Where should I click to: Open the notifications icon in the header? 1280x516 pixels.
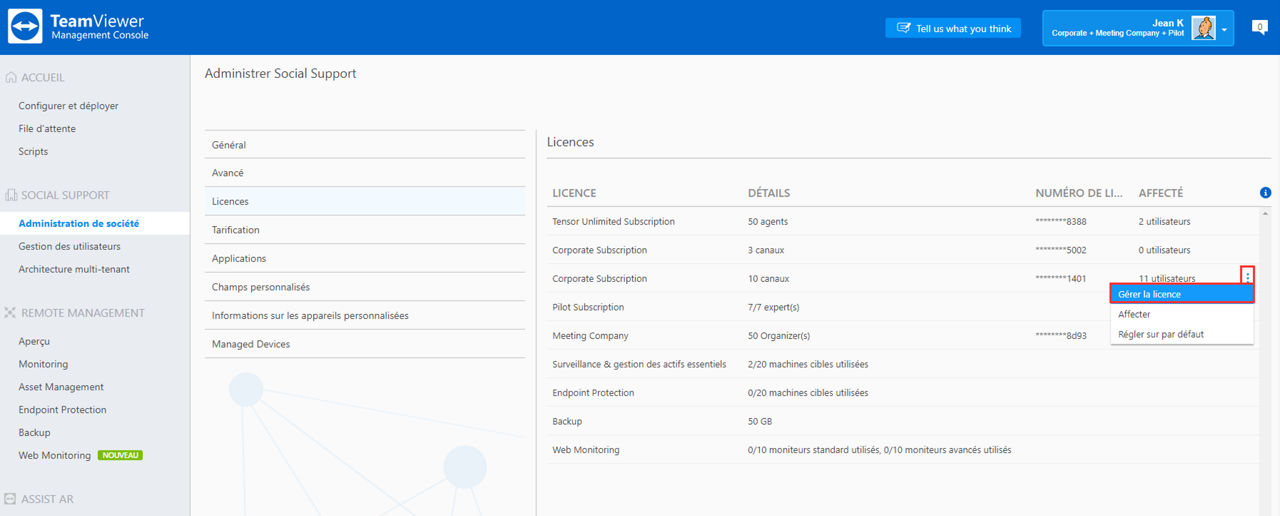pos(1260,27)
